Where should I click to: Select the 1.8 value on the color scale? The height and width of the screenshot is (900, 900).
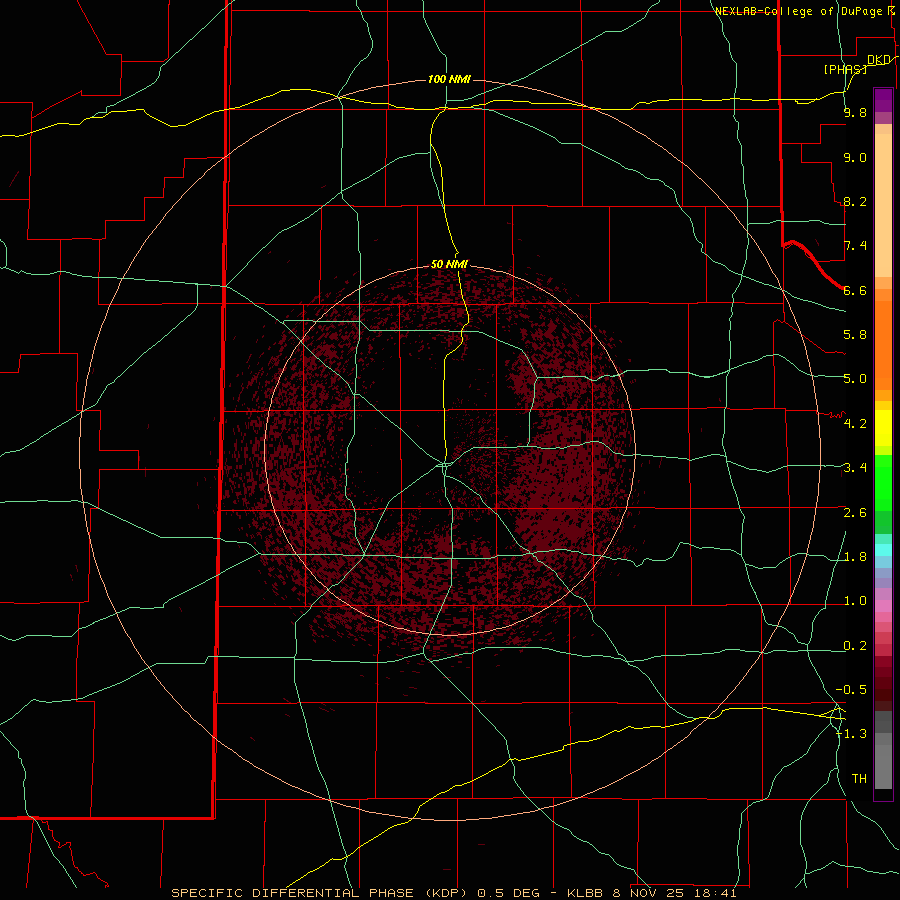pos(855,557)
